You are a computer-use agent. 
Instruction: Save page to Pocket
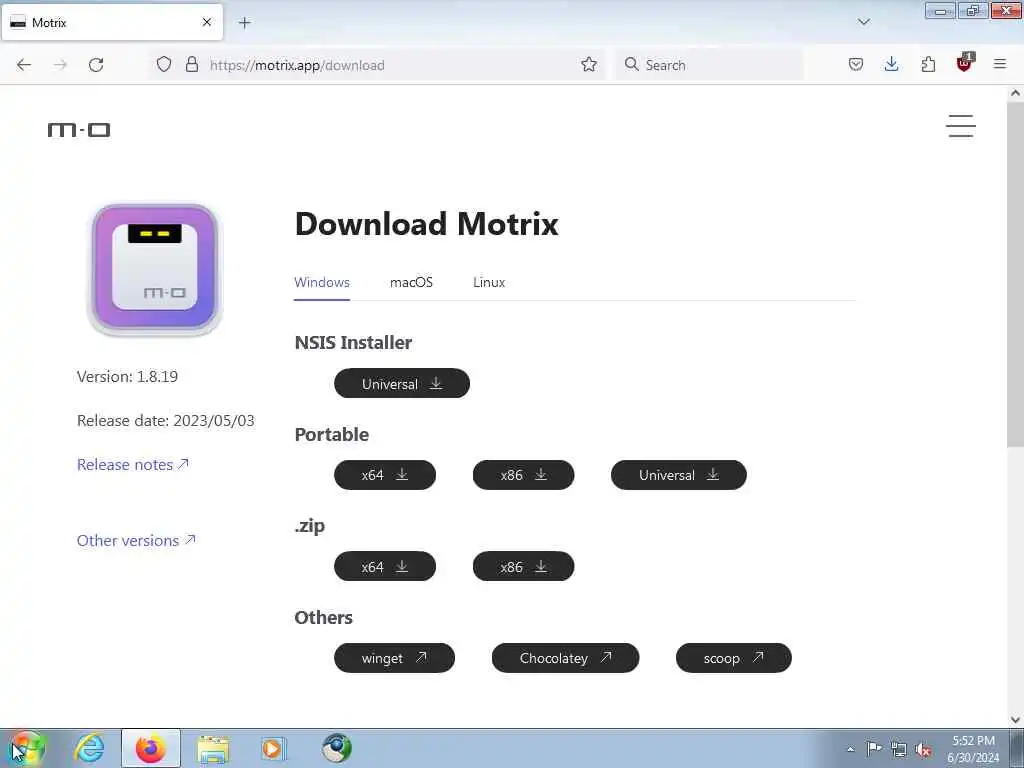856,64
